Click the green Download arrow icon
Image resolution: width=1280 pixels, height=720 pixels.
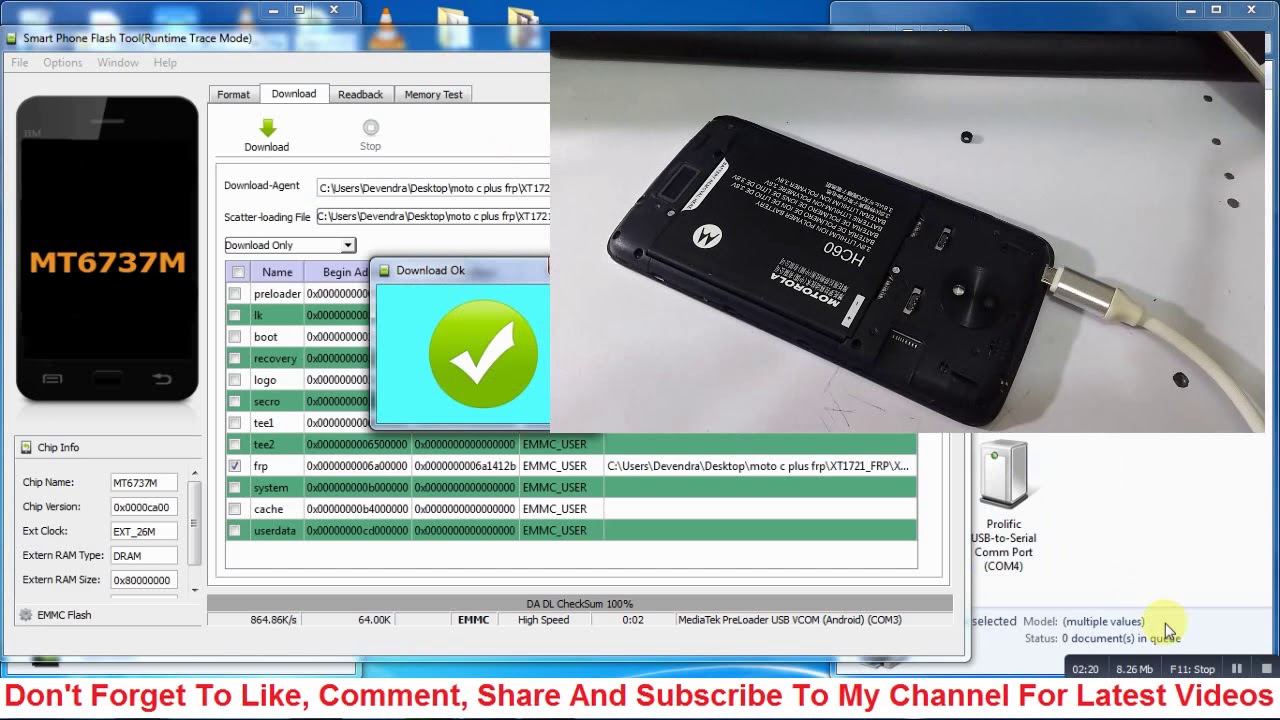pos(267,128)
